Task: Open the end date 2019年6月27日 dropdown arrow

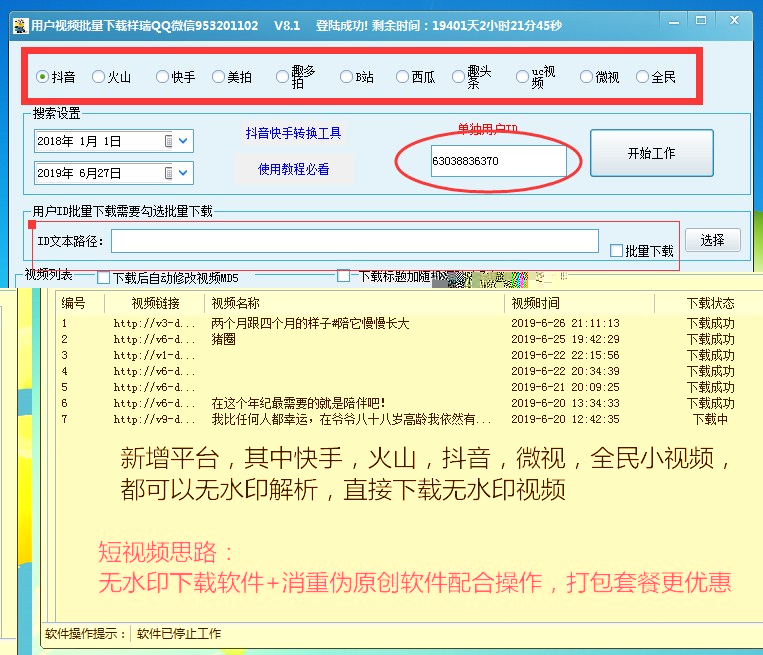Action: tap(183, 173)
